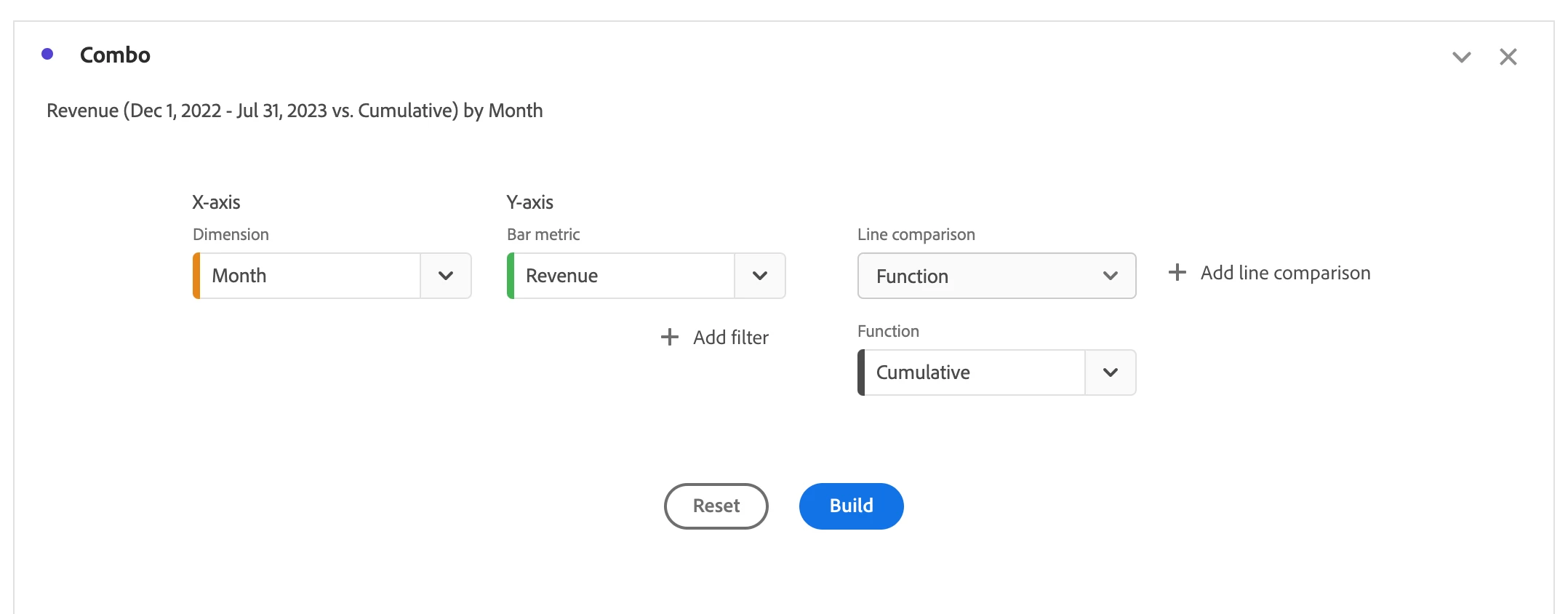Click the Combo panel title

(x=115, y=55)
